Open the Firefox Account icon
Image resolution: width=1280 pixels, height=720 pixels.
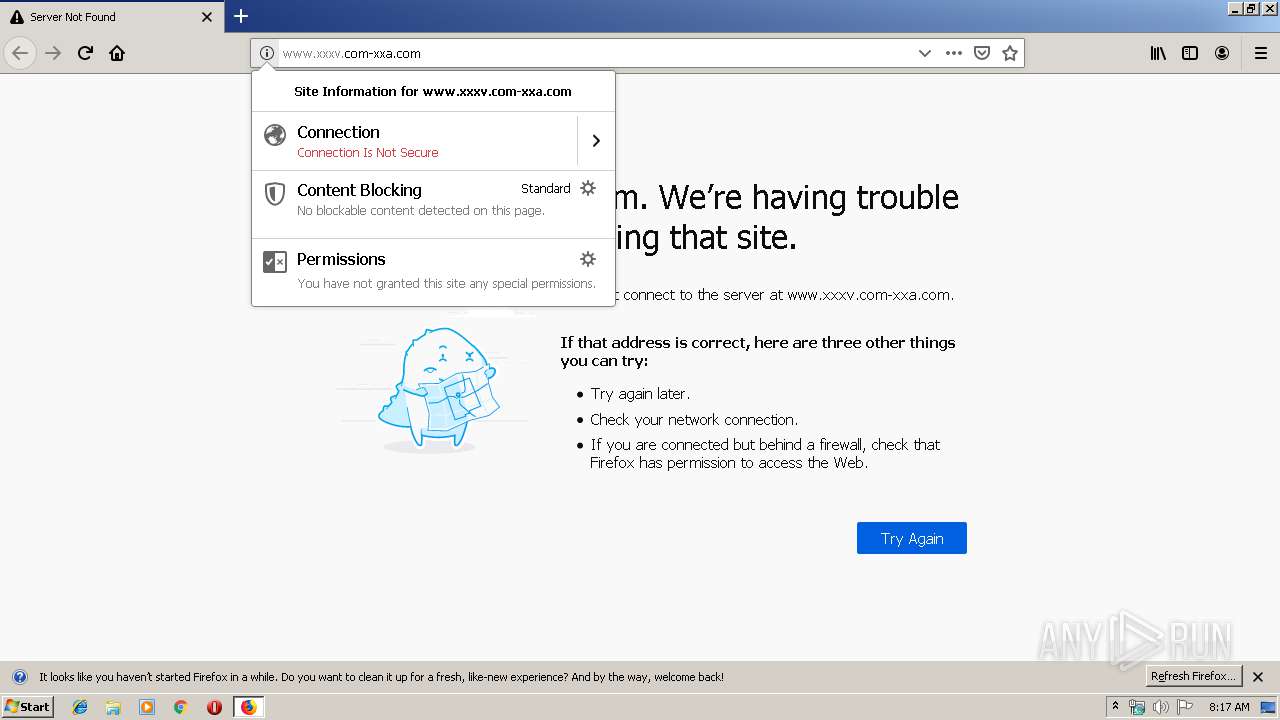tap(1222, 53)
